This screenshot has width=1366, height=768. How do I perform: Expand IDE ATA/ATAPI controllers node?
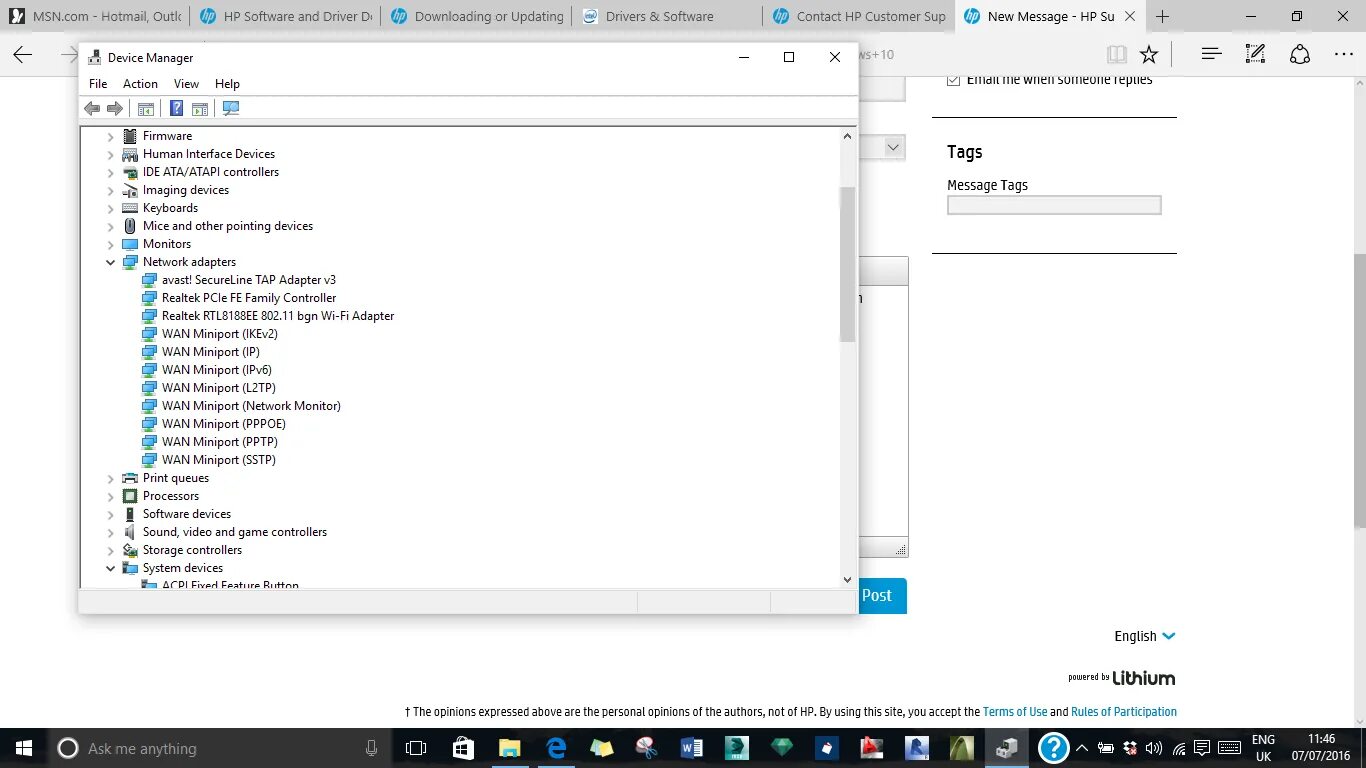click(111, 172)
